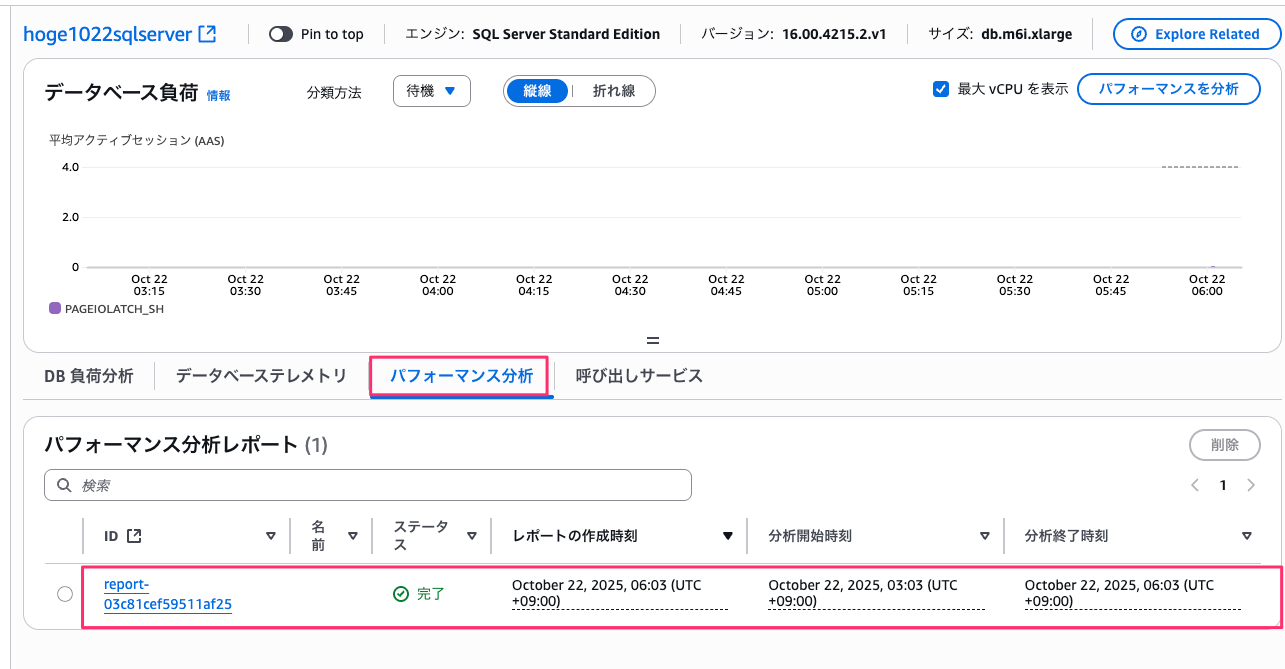Sort by 分析終了時刻 column arrow
1285x669 pixels.
pos(1246,536)
